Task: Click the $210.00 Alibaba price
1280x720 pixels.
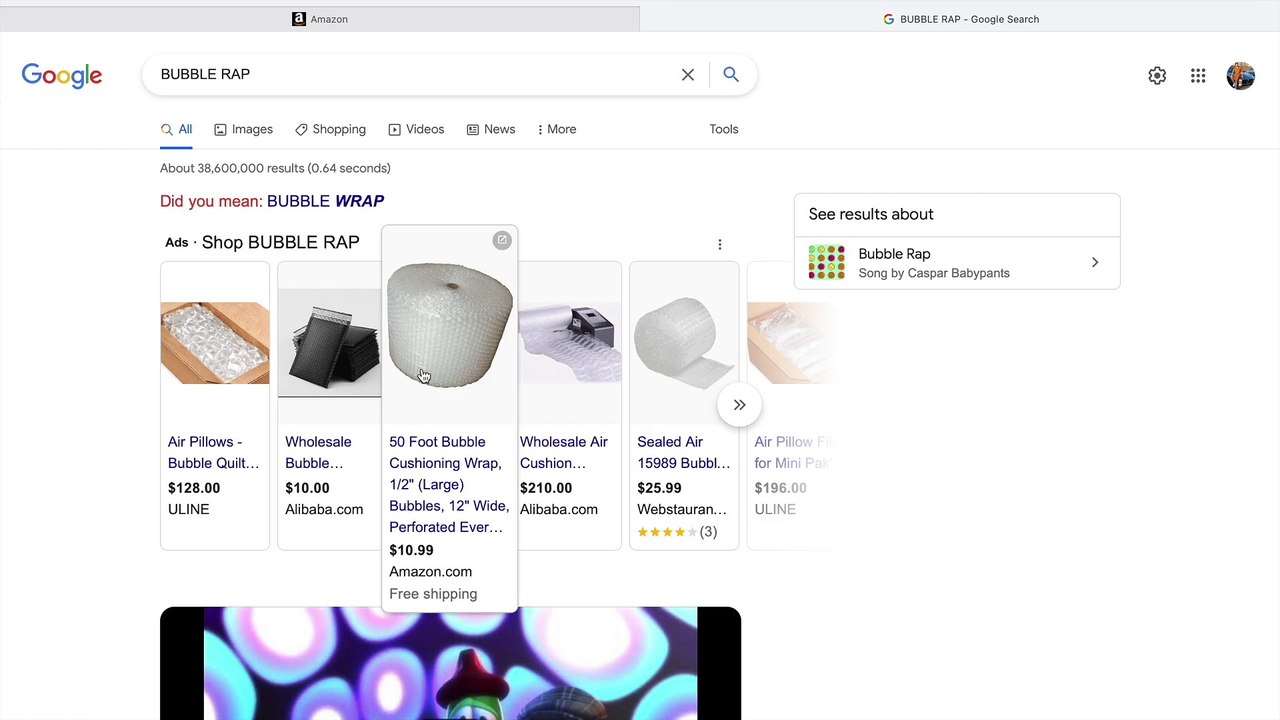Action: pos(546,488)
